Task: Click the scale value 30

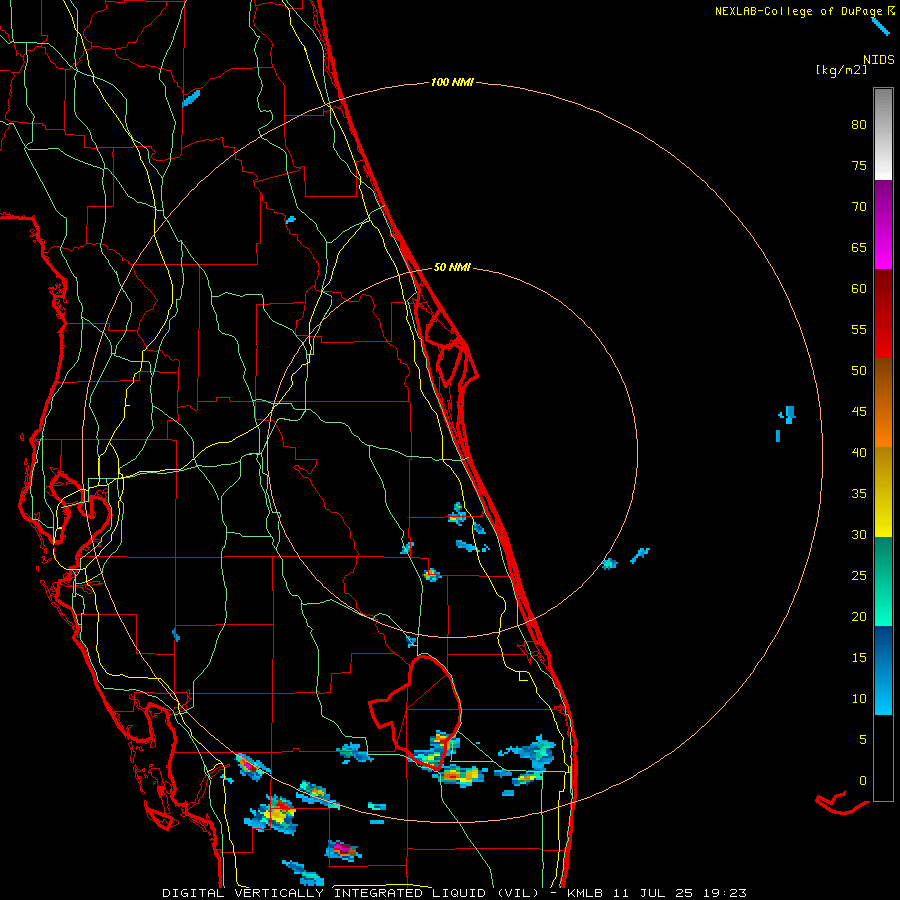Action: point(859,535)
